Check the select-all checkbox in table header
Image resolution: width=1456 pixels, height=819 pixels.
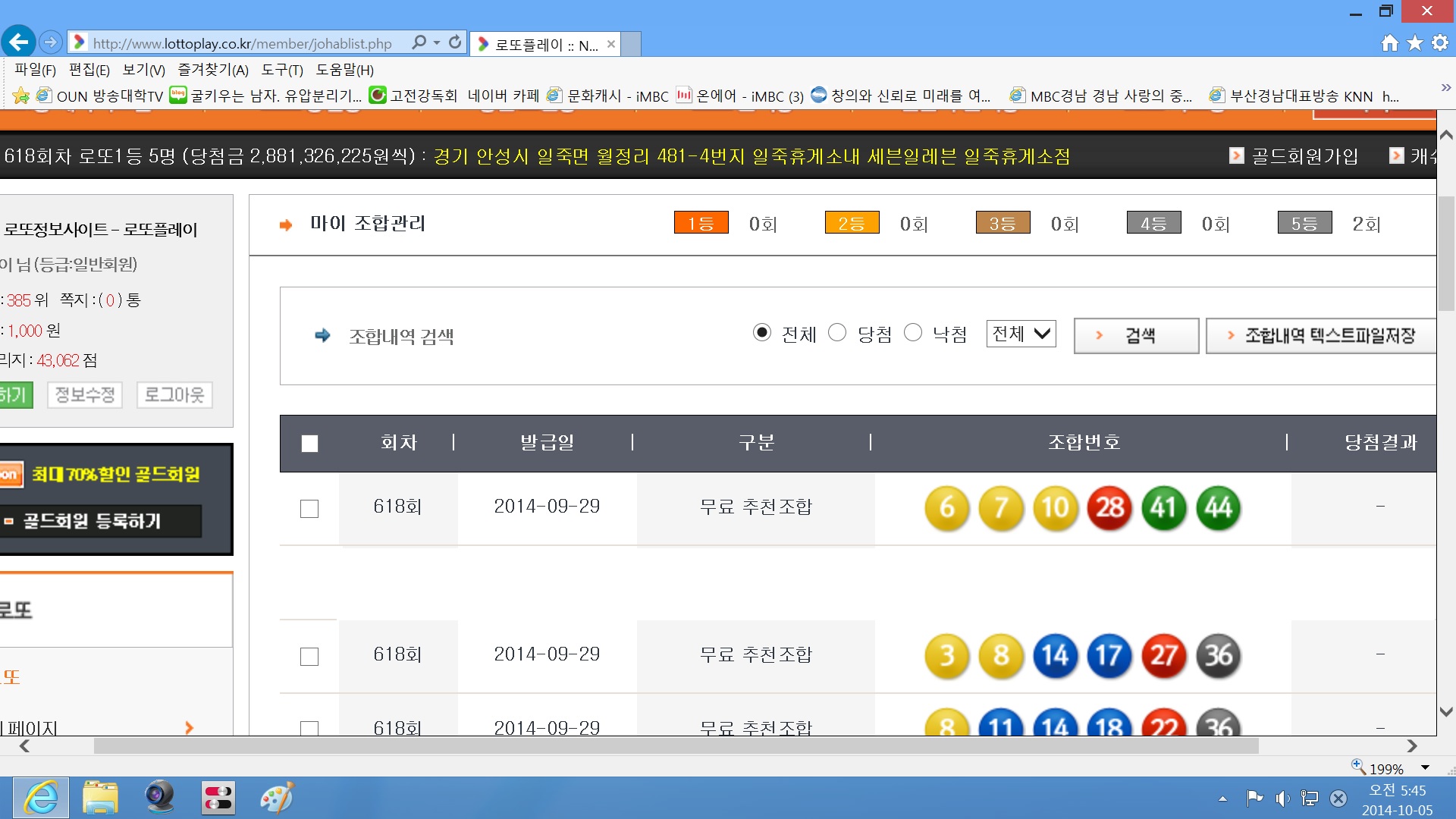point(309,444)
